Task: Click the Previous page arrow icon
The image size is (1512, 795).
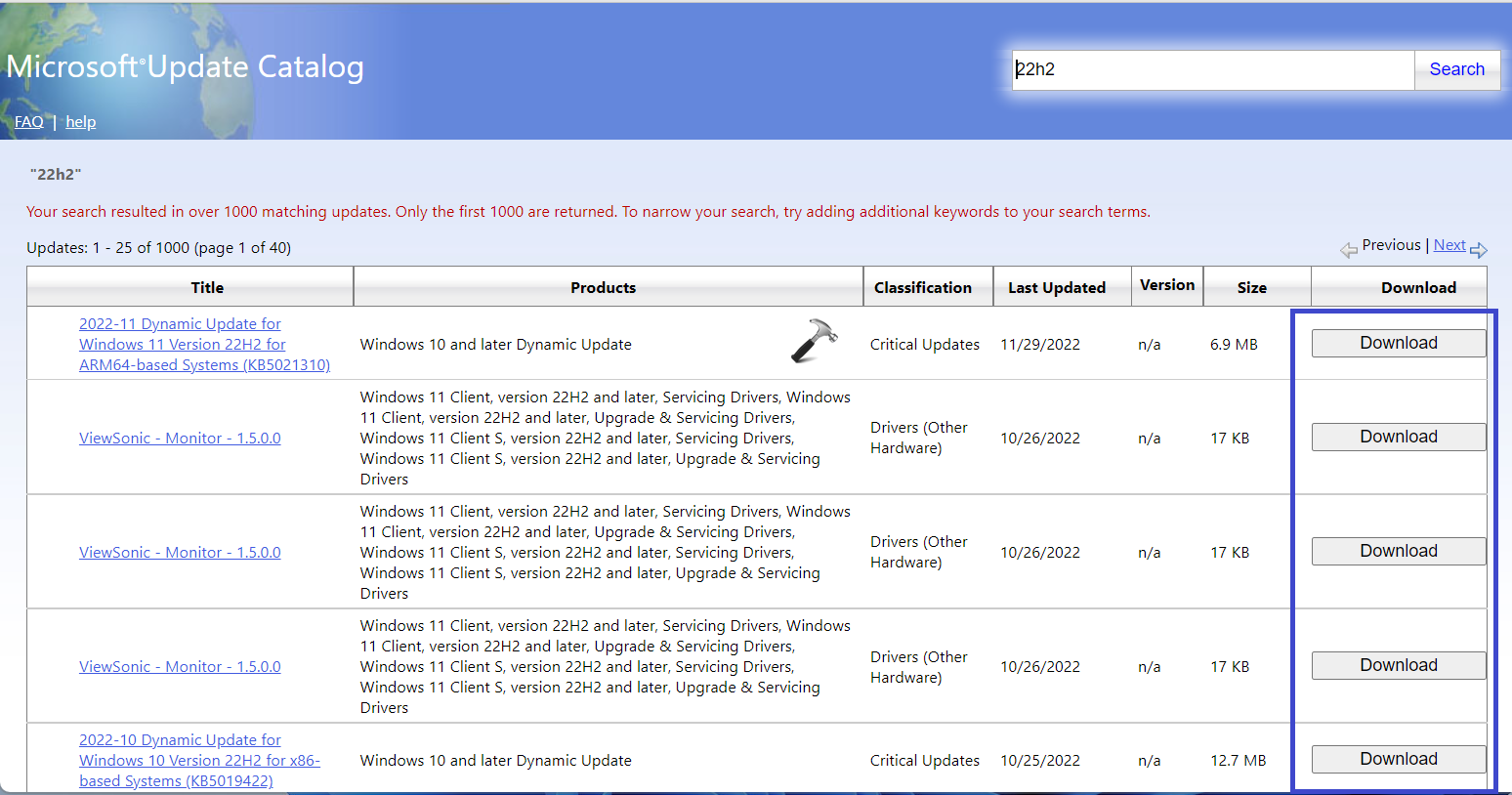Action: (x=1349, y=250)
